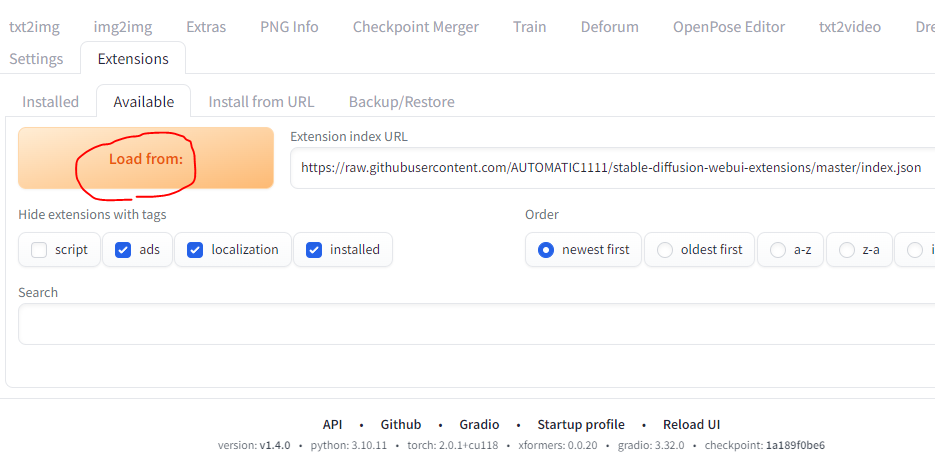Click the Order label

(541, 215)
